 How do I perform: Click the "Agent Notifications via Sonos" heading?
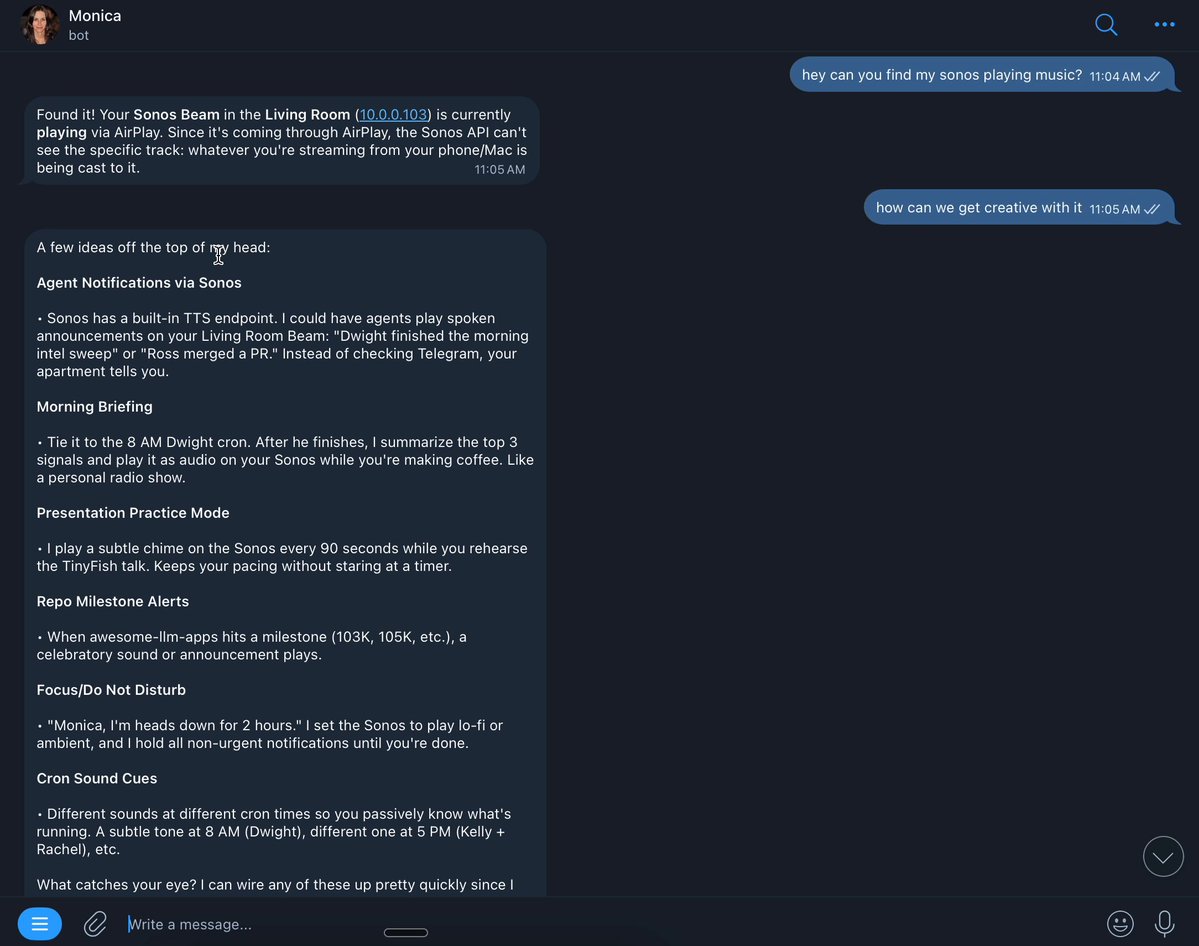139,283
